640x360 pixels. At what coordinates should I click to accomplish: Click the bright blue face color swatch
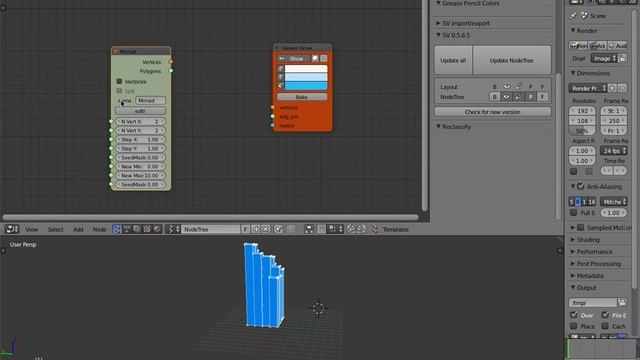(x=306, y=86)
